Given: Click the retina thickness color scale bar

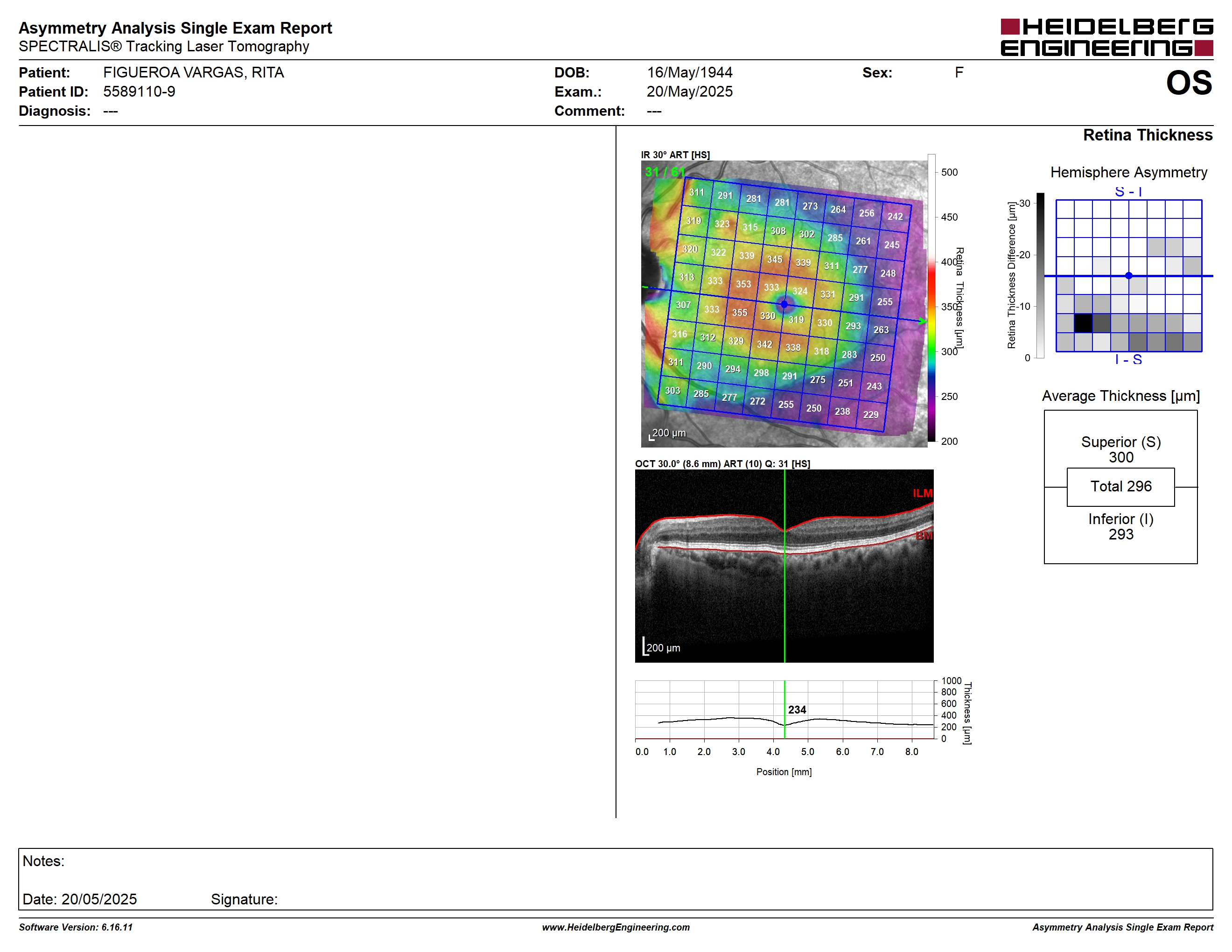Looking at the screenshot, I should coord(931,298).
